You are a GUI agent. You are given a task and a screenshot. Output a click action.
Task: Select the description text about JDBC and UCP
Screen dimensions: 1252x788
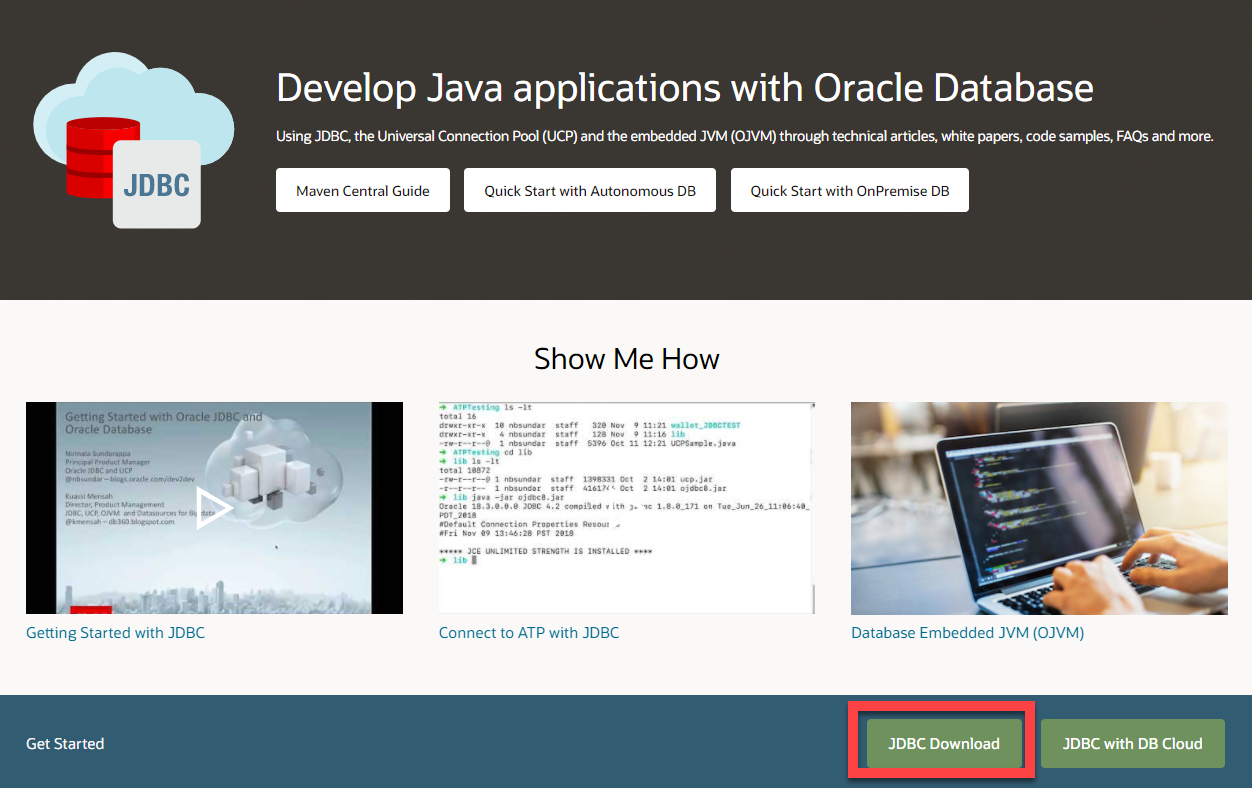pos(745,136)
